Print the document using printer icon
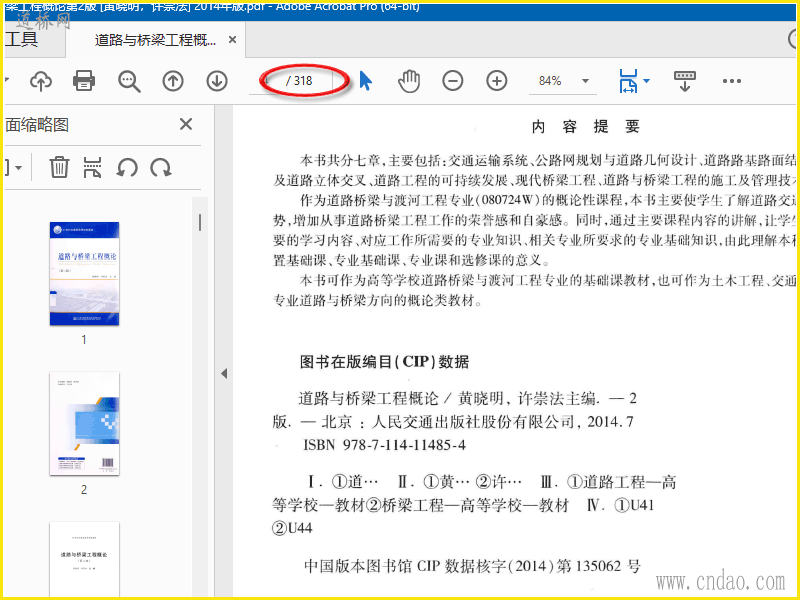 click(x=84, y=81)
